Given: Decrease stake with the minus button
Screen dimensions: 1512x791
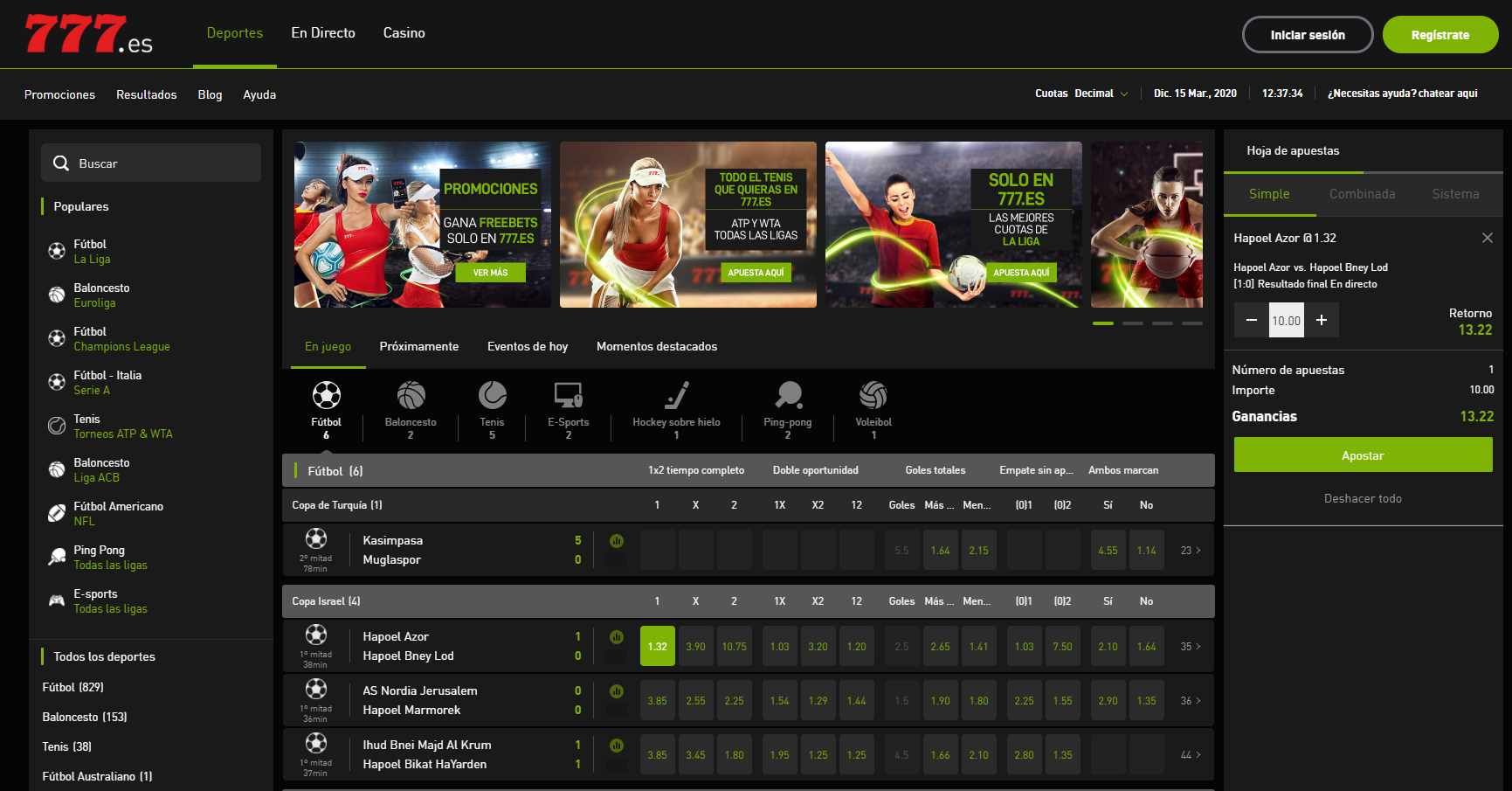Looking at the screenshot, I should pos(1252,321).
